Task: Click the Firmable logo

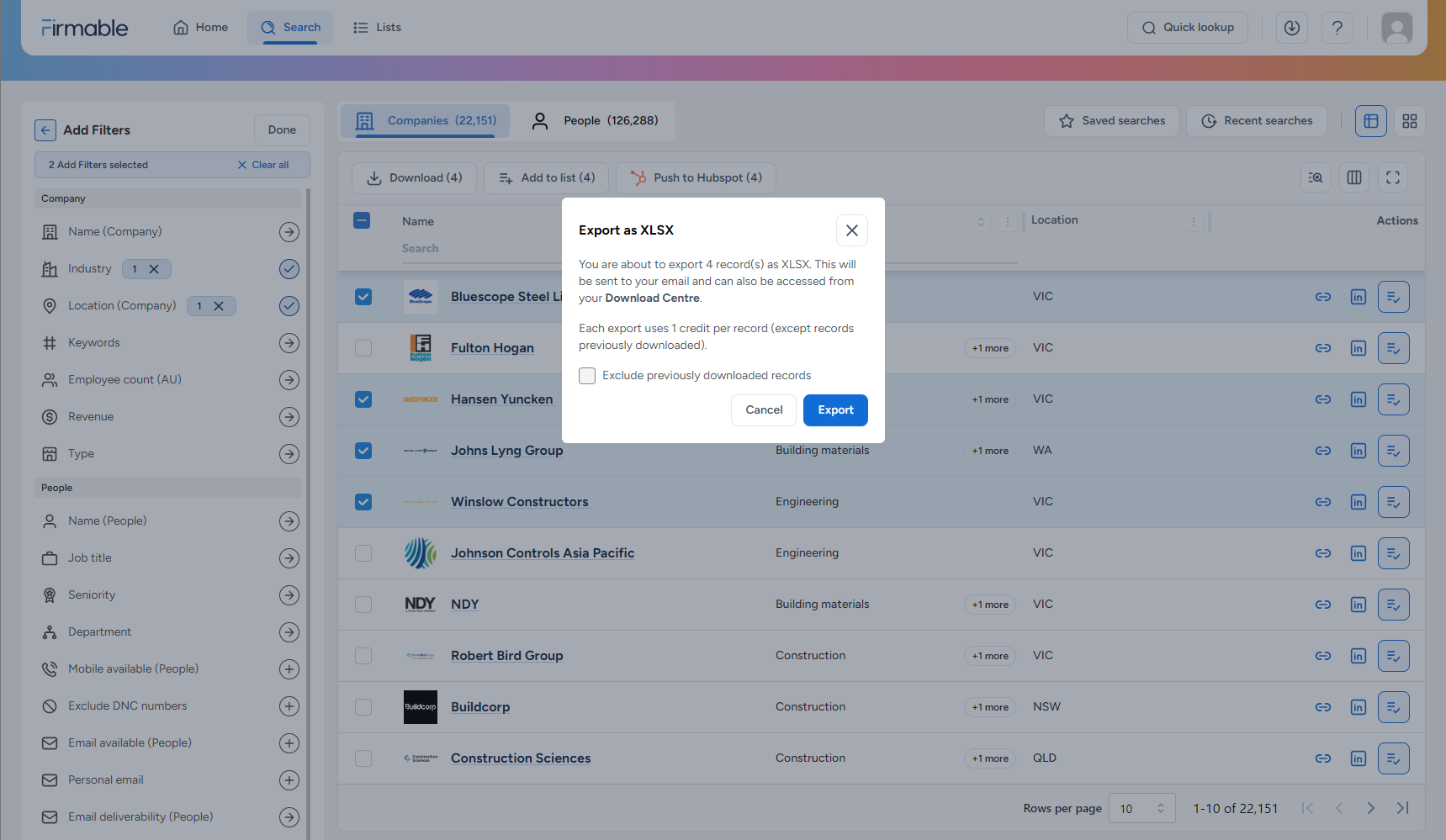Action: 85,28
